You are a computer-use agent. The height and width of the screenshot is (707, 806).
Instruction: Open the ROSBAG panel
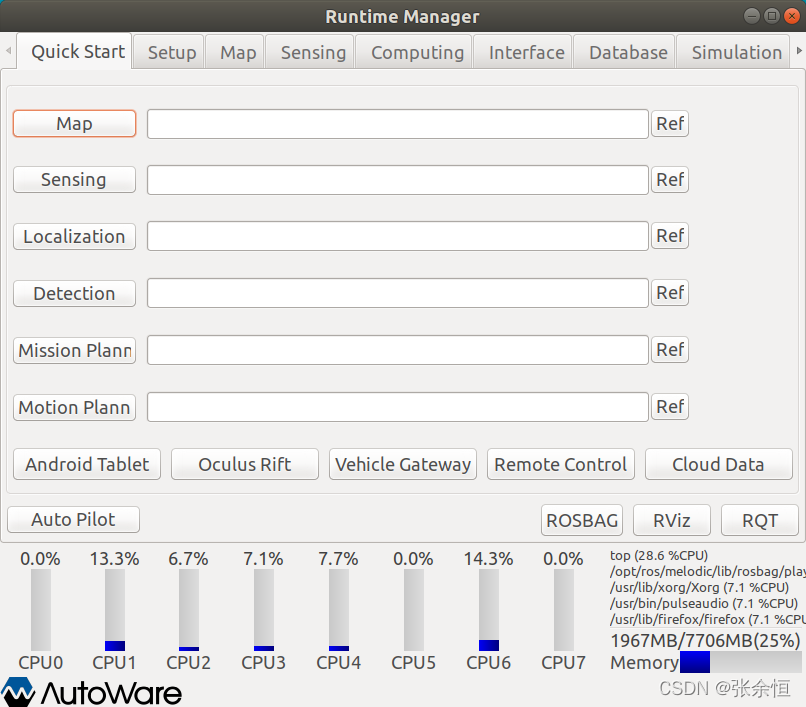point(581,520)
